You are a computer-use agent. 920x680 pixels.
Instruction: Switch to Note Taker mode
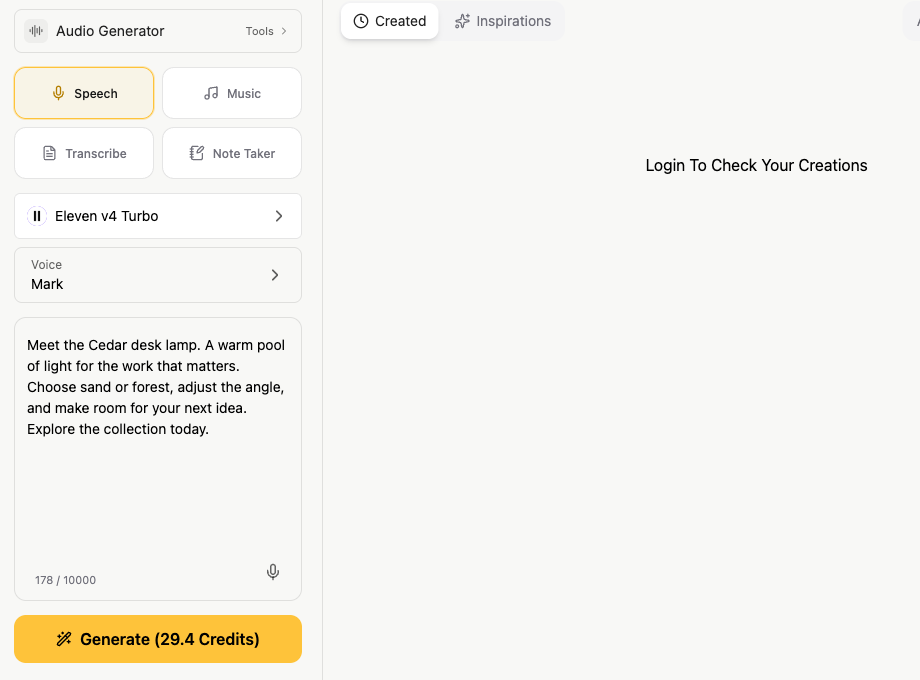point(232,153)
